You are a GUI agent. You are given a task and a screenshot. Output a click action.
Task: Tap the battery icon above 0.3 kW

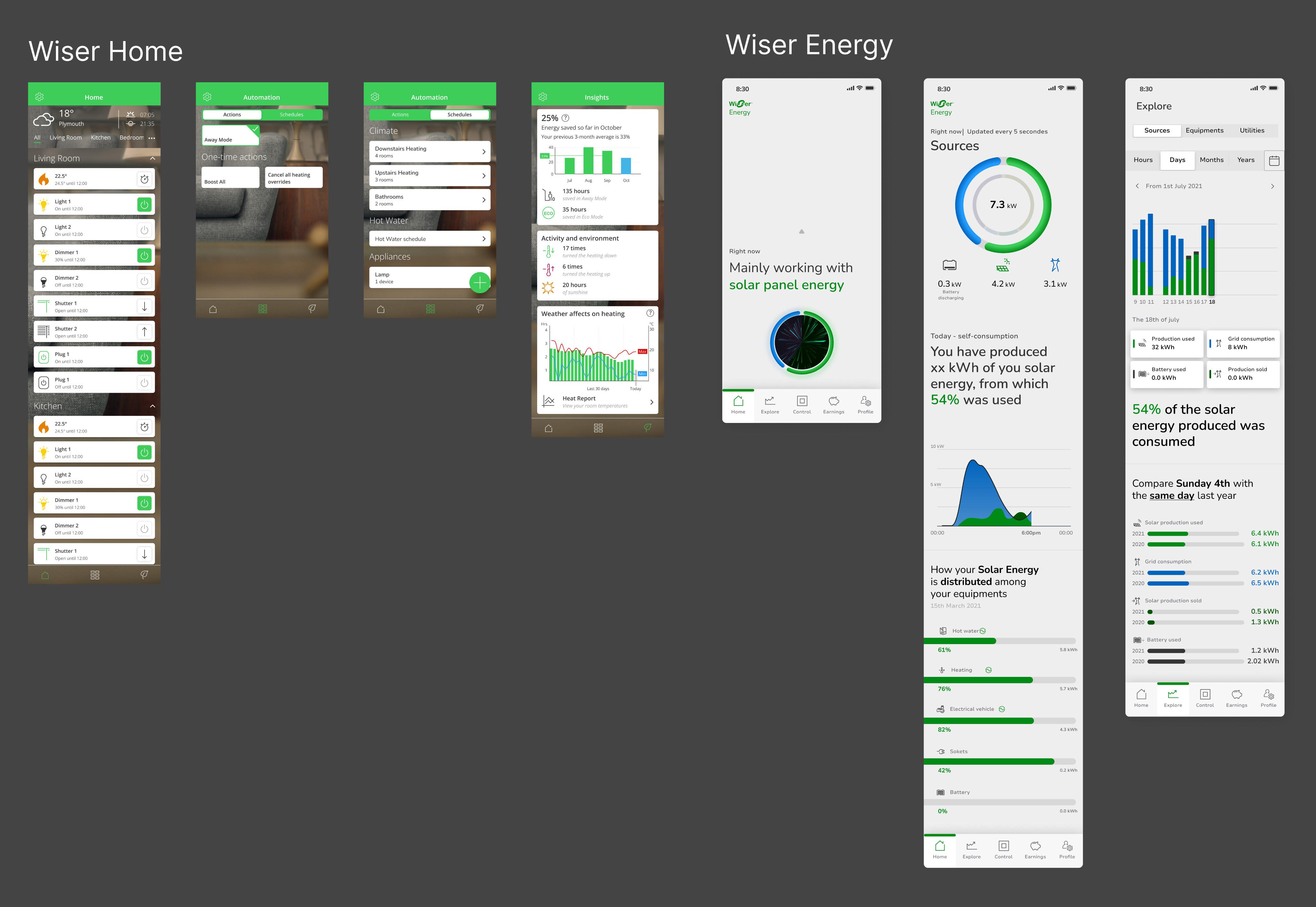click(950, 265)
